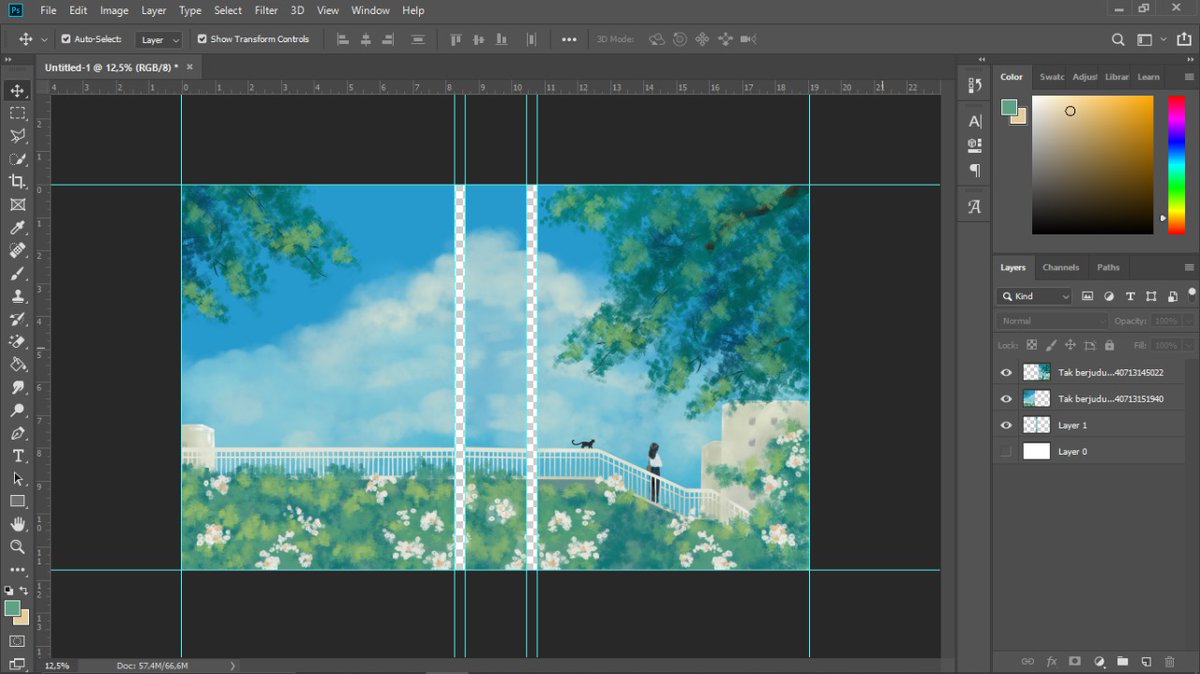Select the Spot Healing Brush tool

(17, 250)
